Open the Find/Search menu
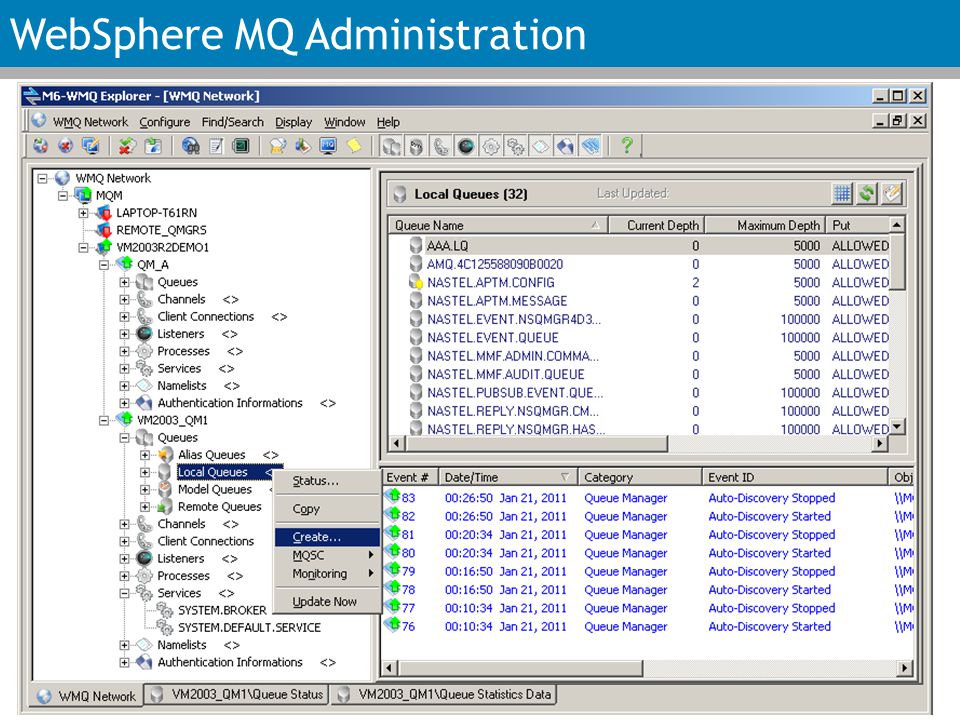Viewport: 960px width, 720px height. [233, 122]
